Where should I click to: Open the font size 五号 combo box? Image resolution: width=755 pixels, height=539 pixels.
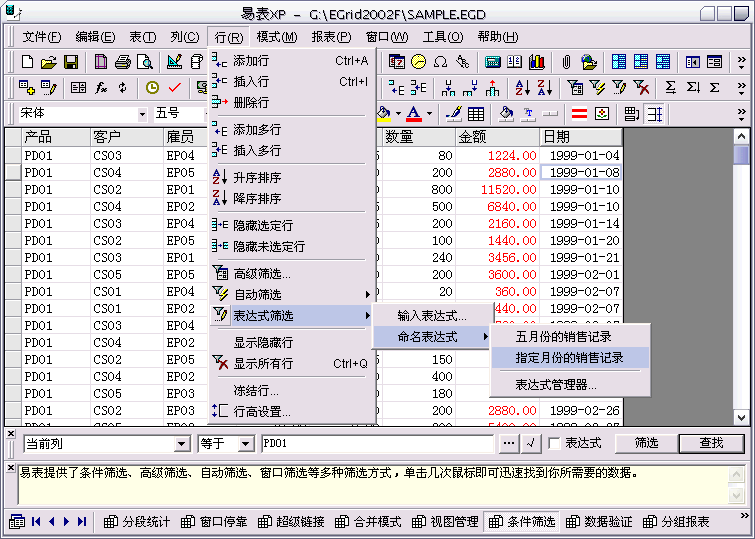point(181,114)
